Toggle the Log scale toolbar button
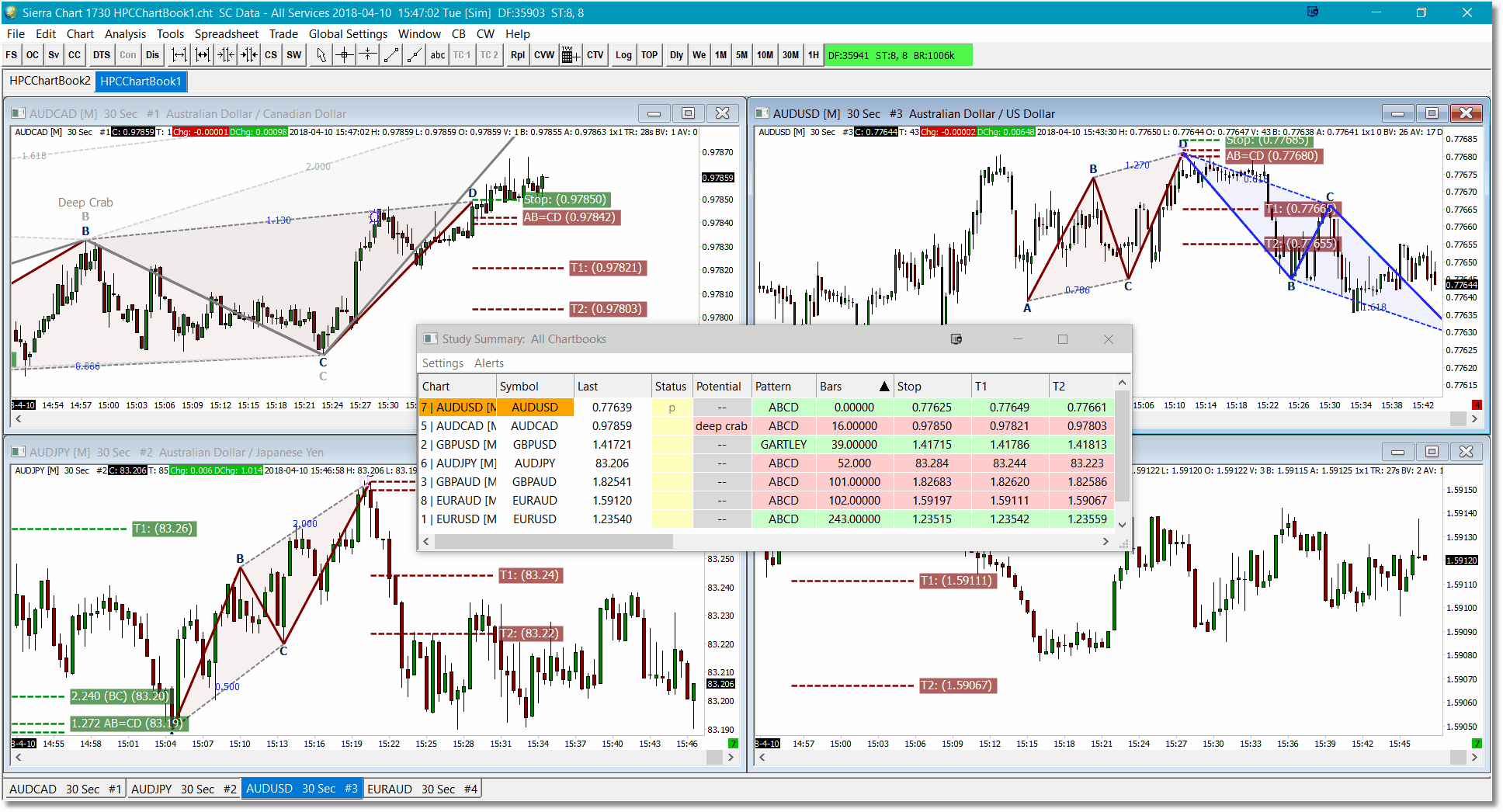 click(x=623, y=55)
